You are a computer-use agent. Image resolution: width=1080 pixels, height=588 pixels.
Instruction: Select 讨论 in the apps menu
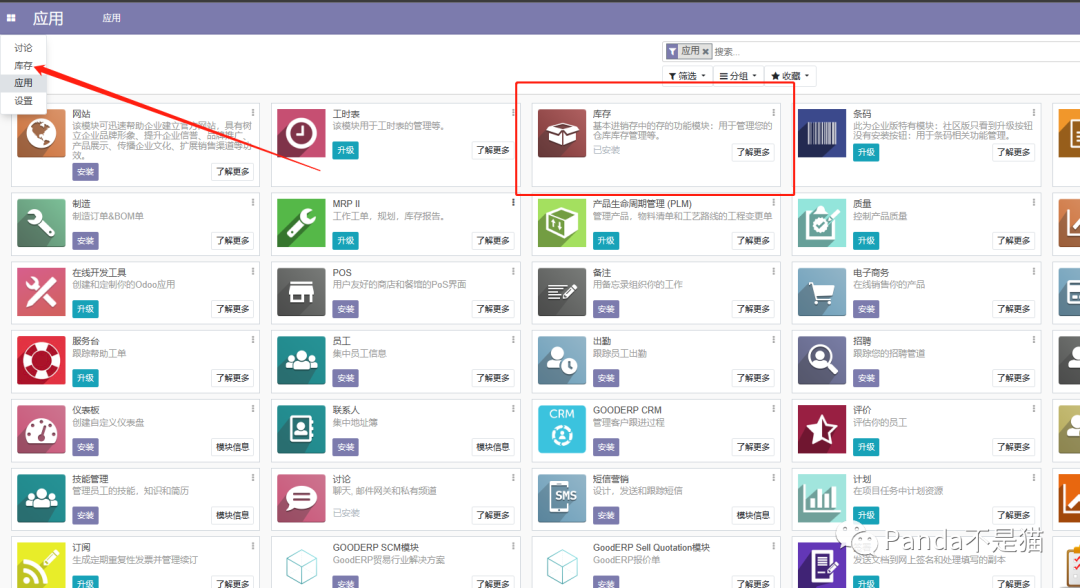(23, 48)
